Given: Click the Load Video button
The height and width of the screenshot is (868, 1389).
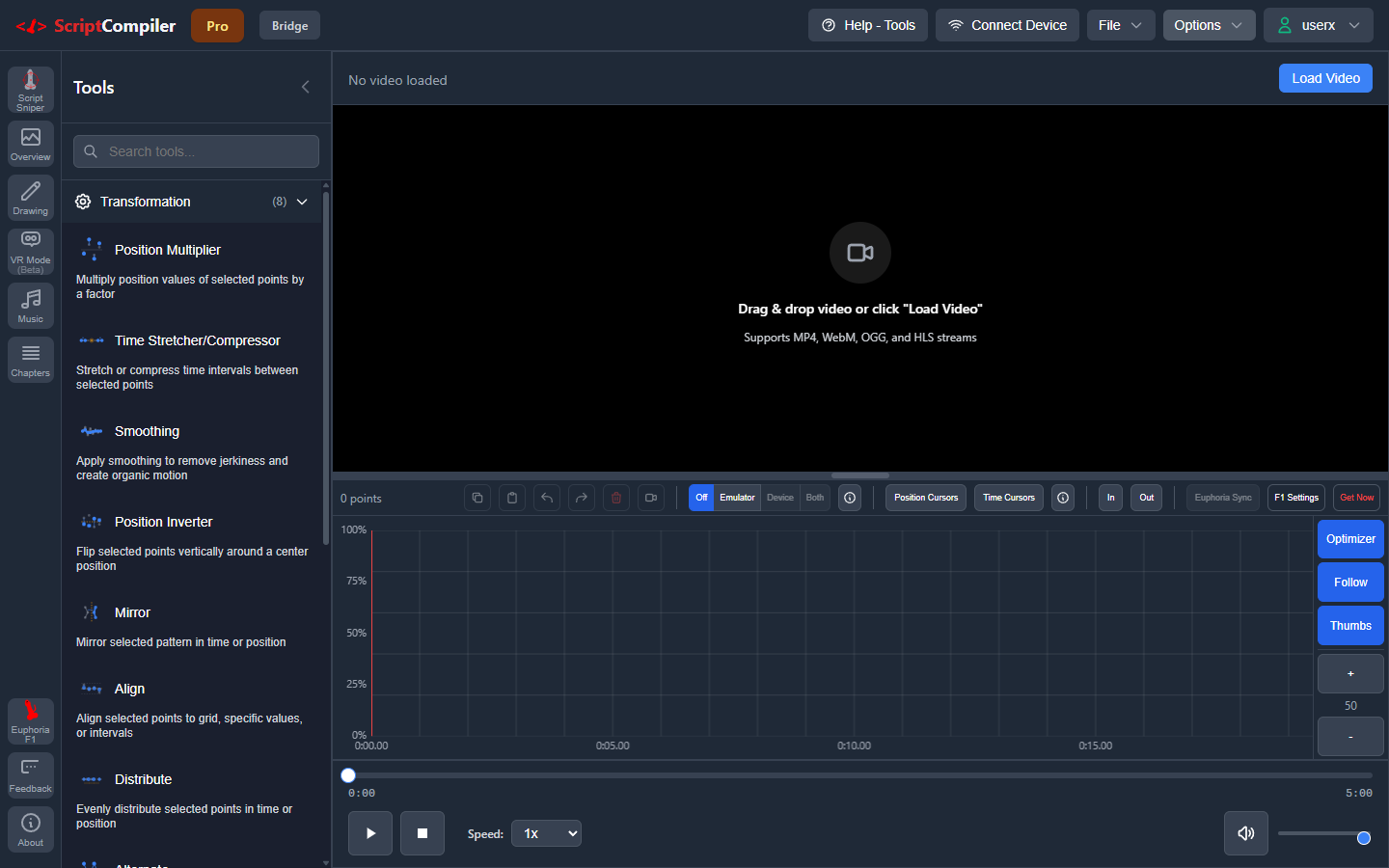Looking at the screenshot, I should [x=1325, y=78].
